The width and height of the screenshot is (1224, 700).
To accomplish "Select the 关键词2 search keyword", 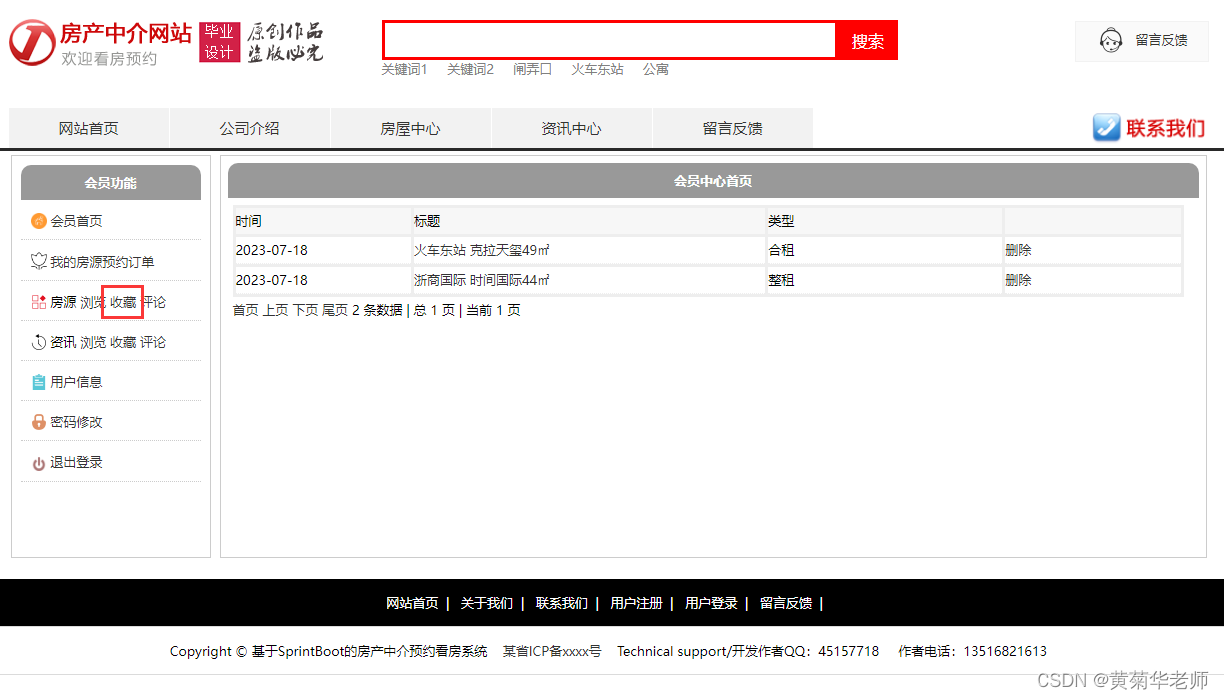I will (470, 69).
